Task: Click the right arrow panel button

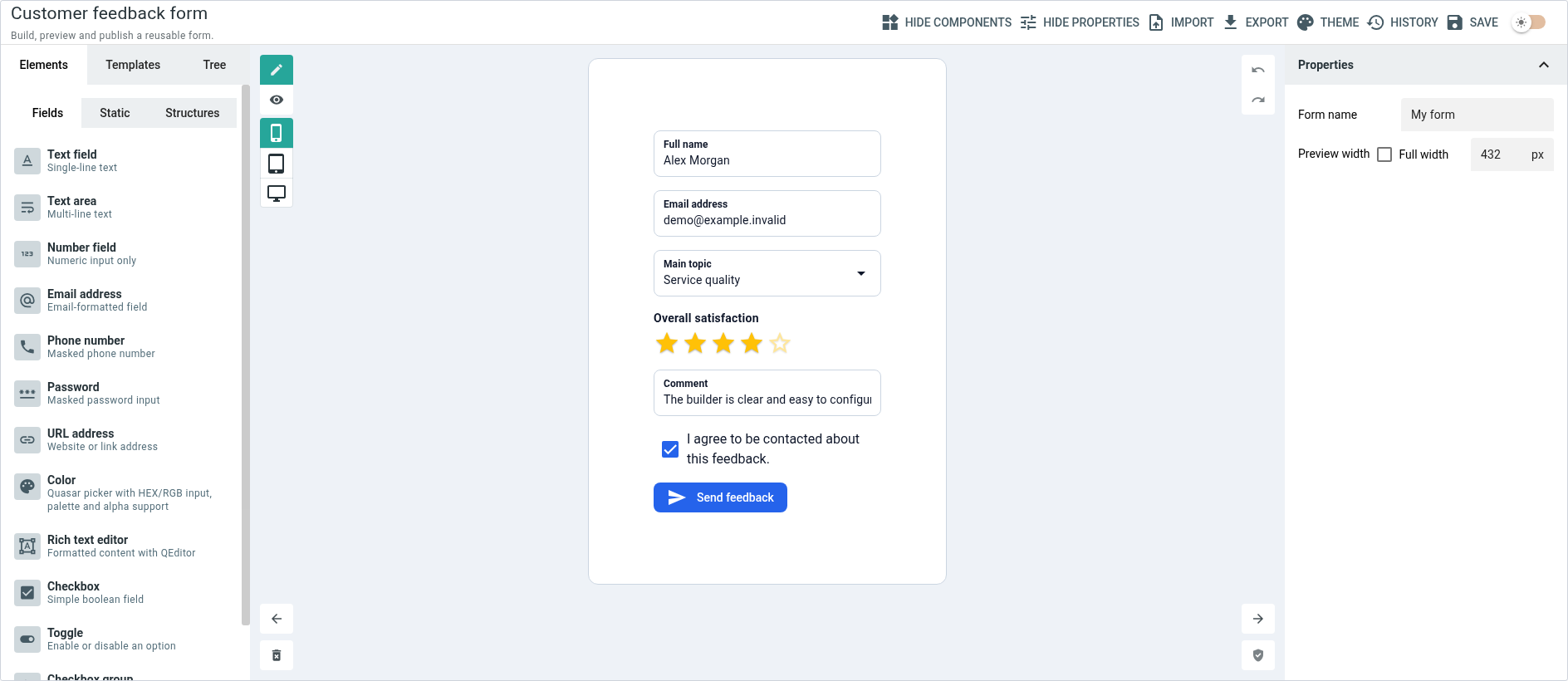Action: click(1258, 619)
